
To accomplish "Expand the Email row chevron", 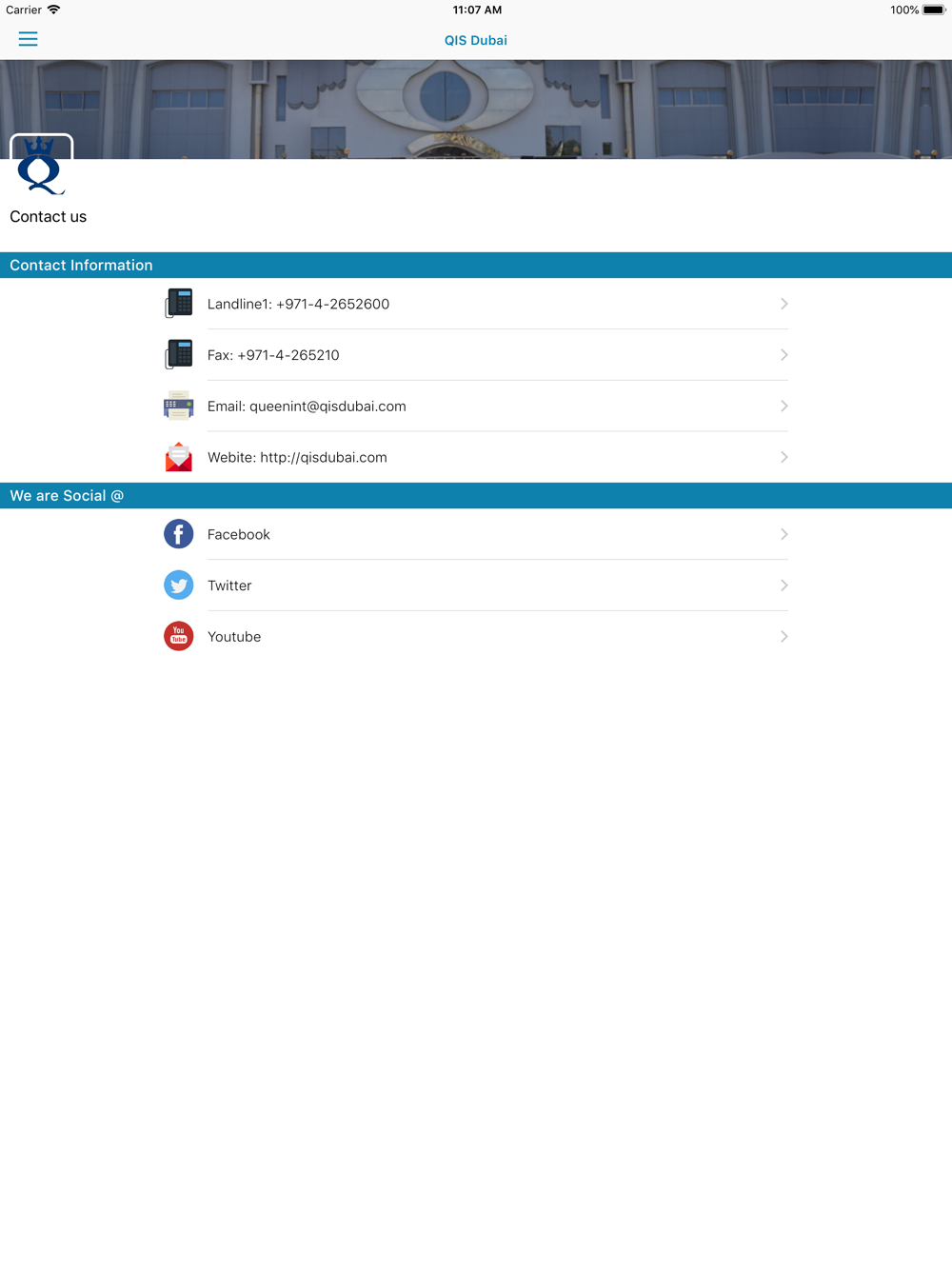I will (x=783, y=406).
